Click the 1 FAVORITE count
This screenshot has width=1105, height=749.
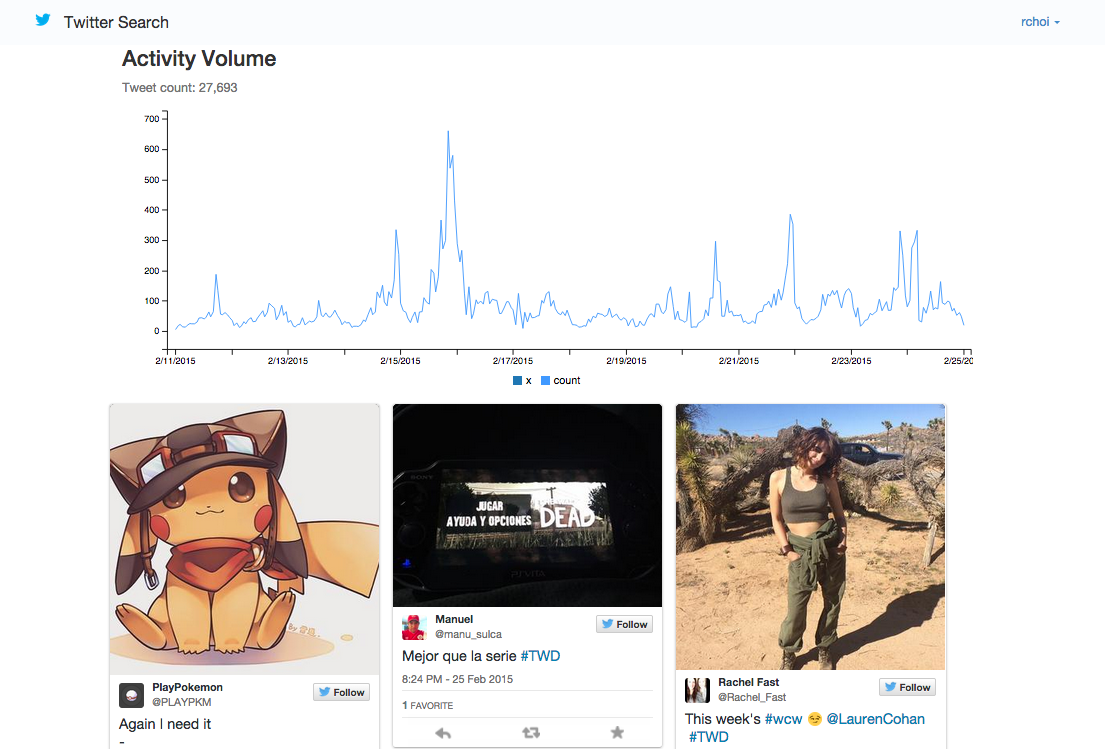[428, 705]
